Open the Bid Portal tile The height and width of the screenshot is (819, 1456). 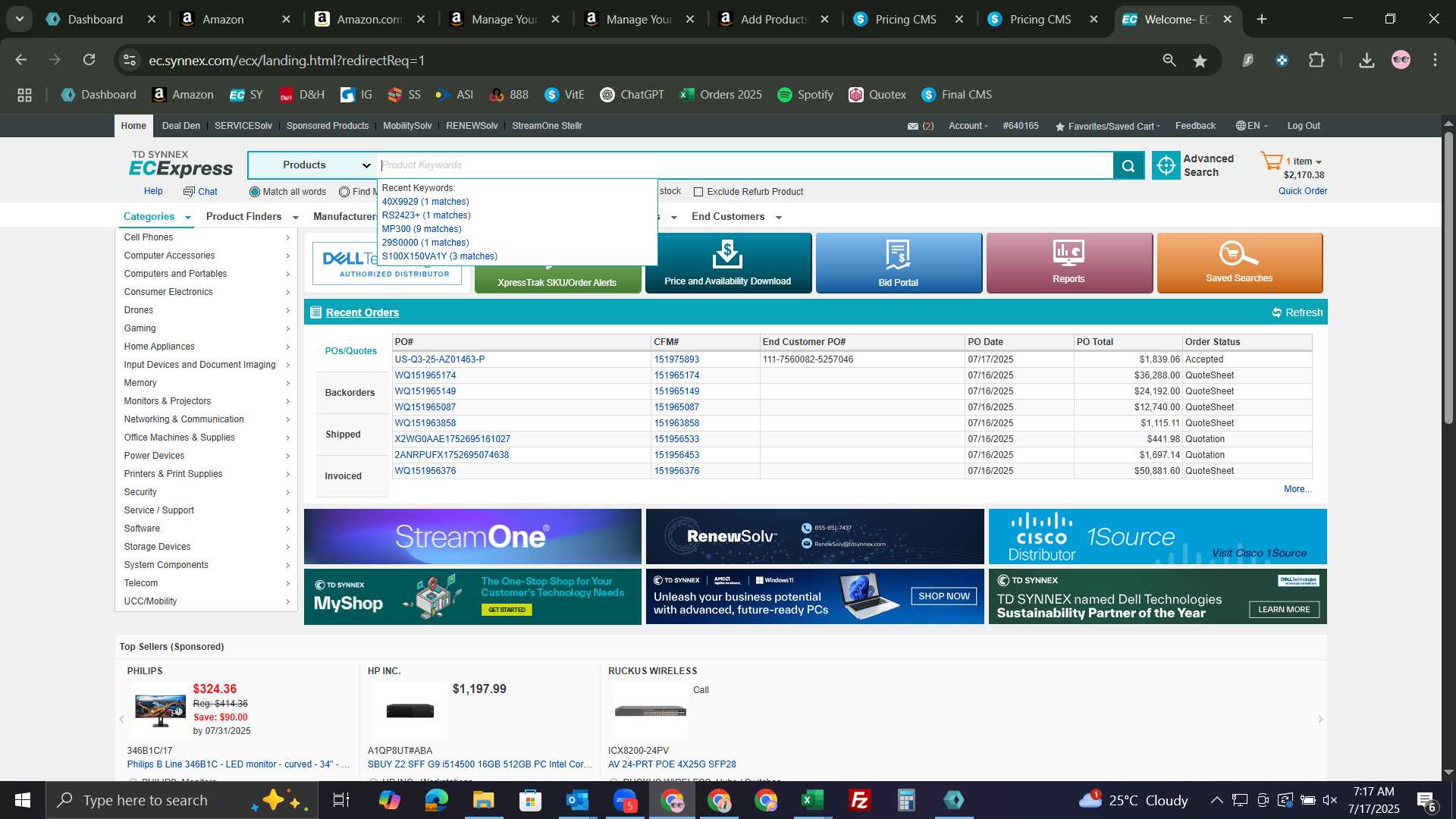pos(899,262)
